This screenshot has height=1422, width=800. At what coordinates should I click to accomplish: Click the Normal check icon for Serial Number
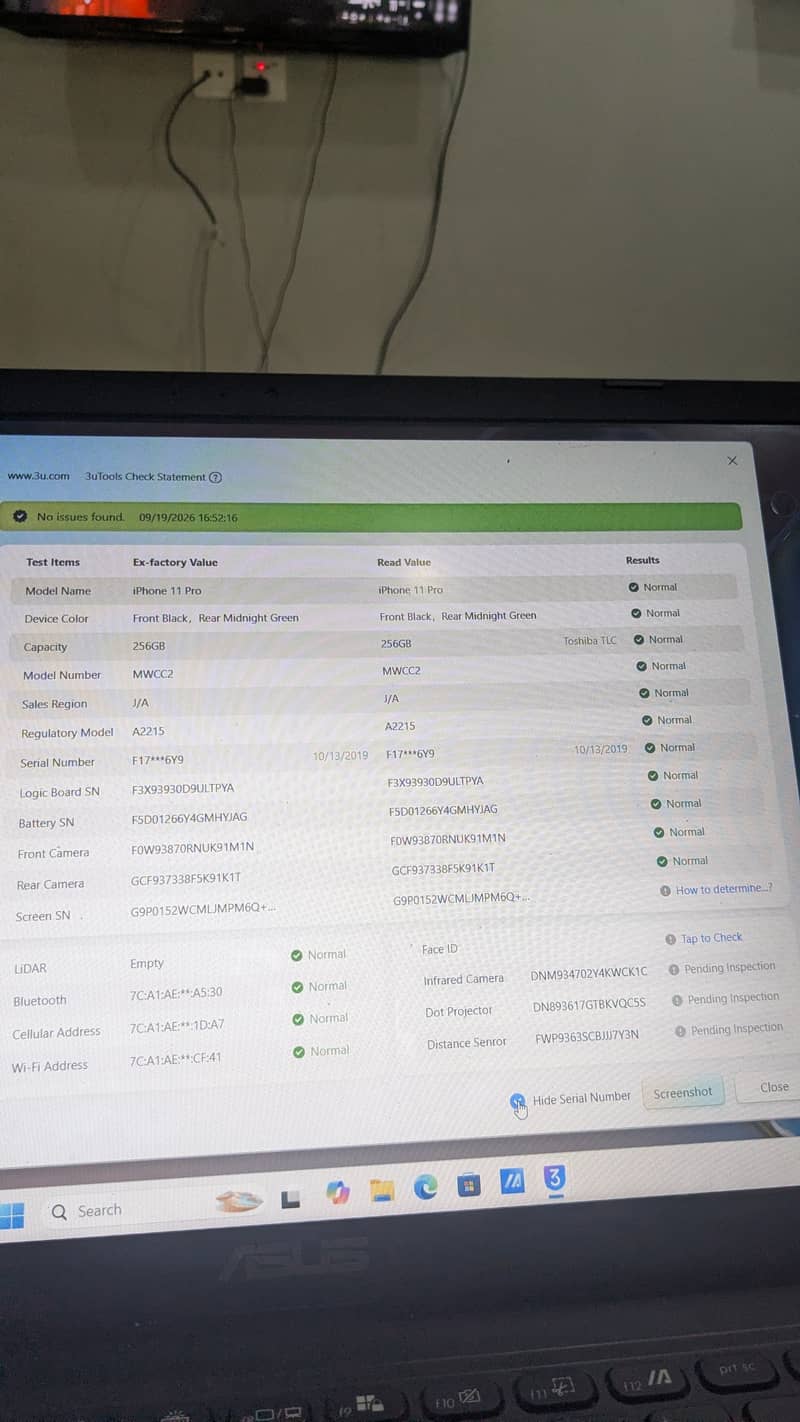coord(651,747)
